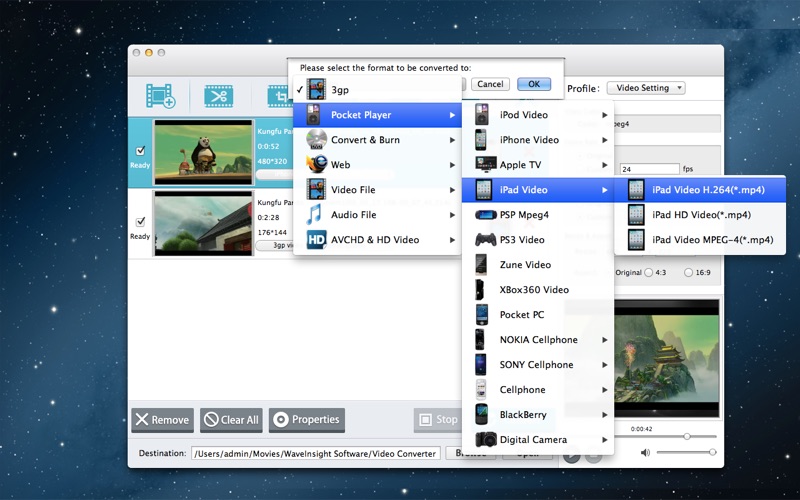Viewport: 800px width, 500px height.
Task: Click the second video temple thumbnail
Action: 204,223
